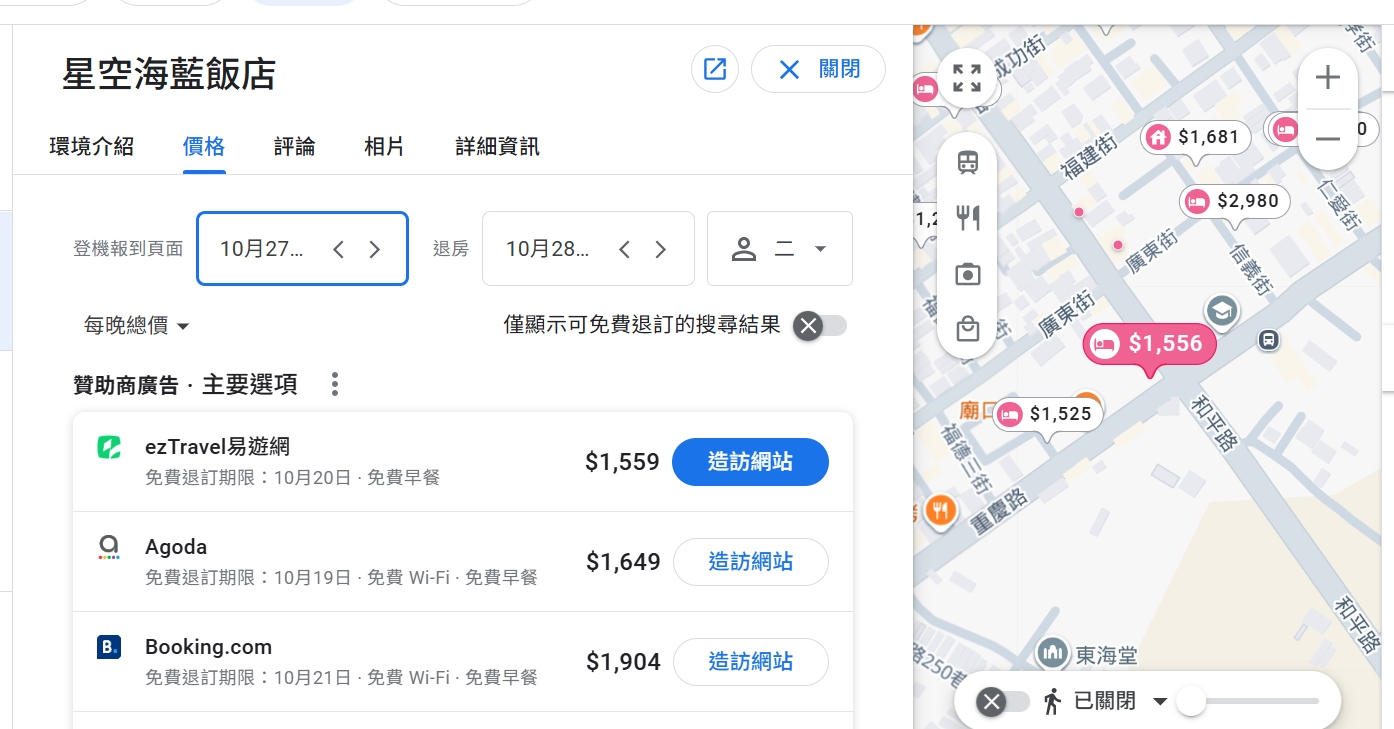1394x729 pixels.
Task: Show restaurants layer on the map
Action: [x=967, y=218]
